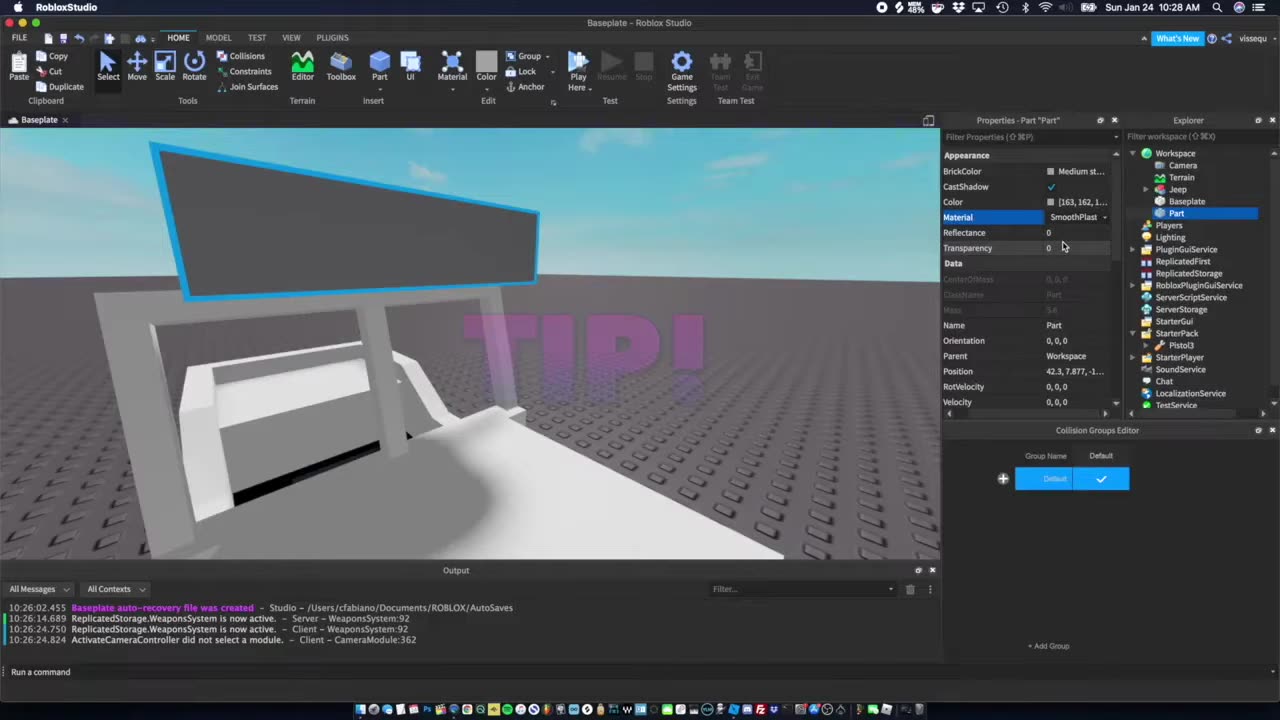
Task: Open the UI insert tool
Action: coord(410,67)
